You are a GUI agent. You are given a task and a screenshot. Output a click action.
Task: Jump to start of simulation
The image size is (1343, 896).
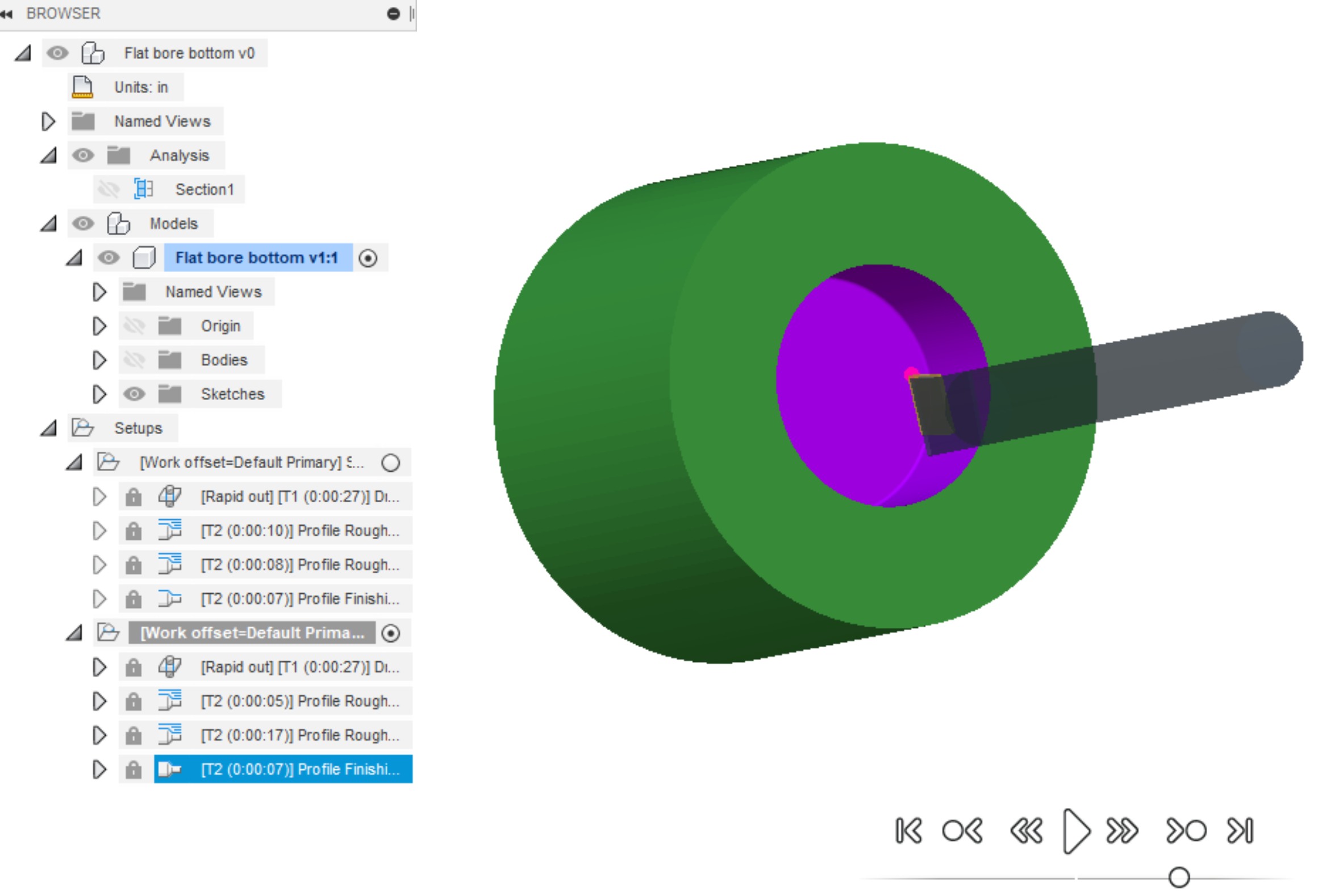coord(909,831)
